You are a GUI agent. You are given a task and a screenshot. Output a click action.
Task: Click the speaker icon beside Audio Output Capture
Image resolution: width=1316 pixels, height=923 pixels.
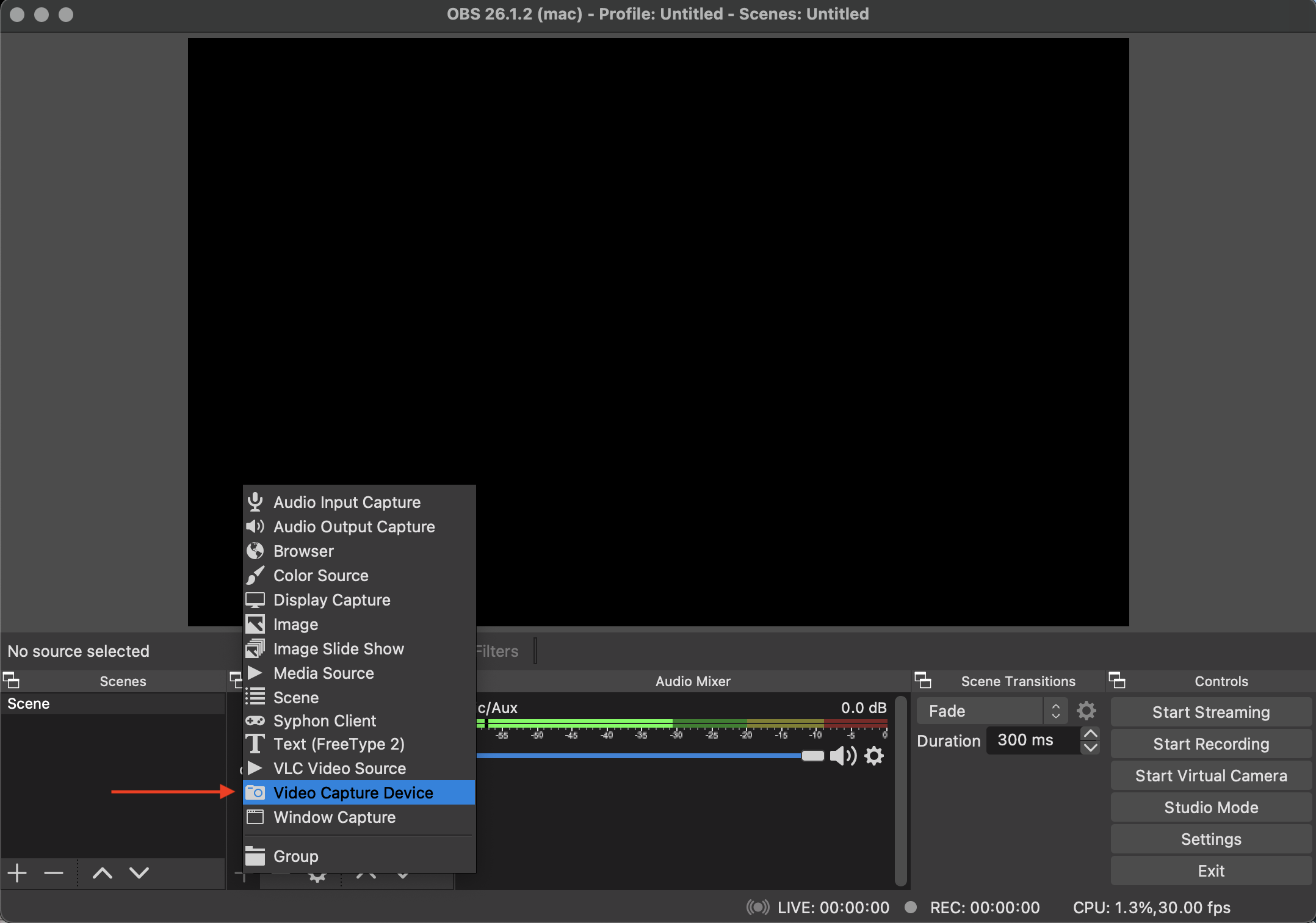255,526
